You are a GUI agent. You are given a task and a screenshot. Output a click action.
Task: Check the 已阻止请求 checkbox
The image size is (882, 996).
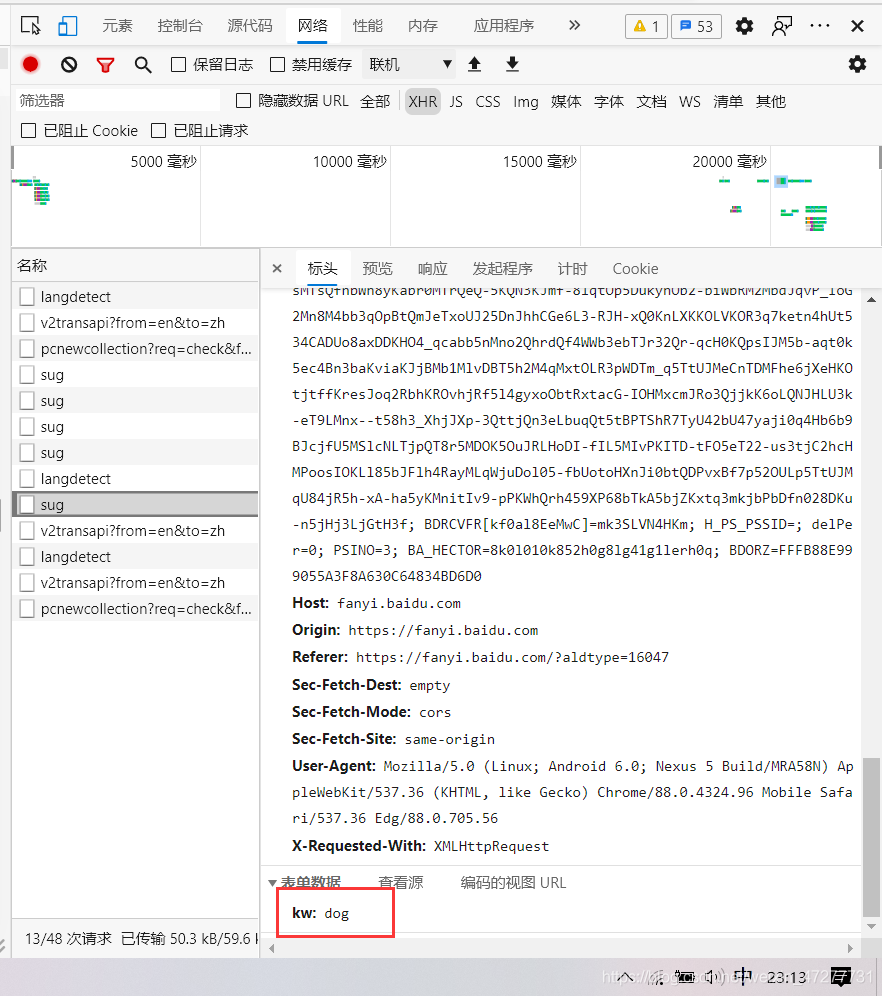point(159,130)
